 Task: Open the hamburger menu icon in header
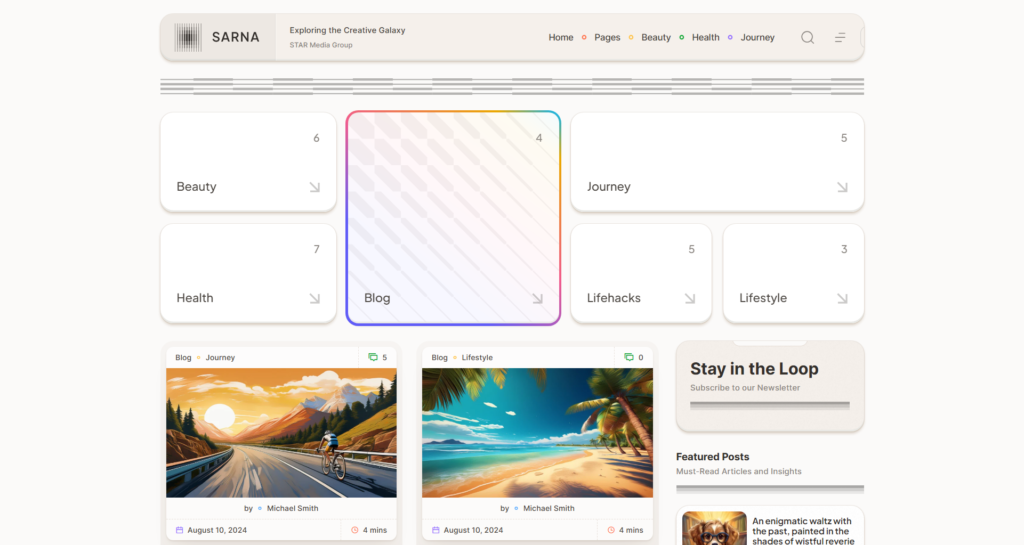tap(840, 37)
